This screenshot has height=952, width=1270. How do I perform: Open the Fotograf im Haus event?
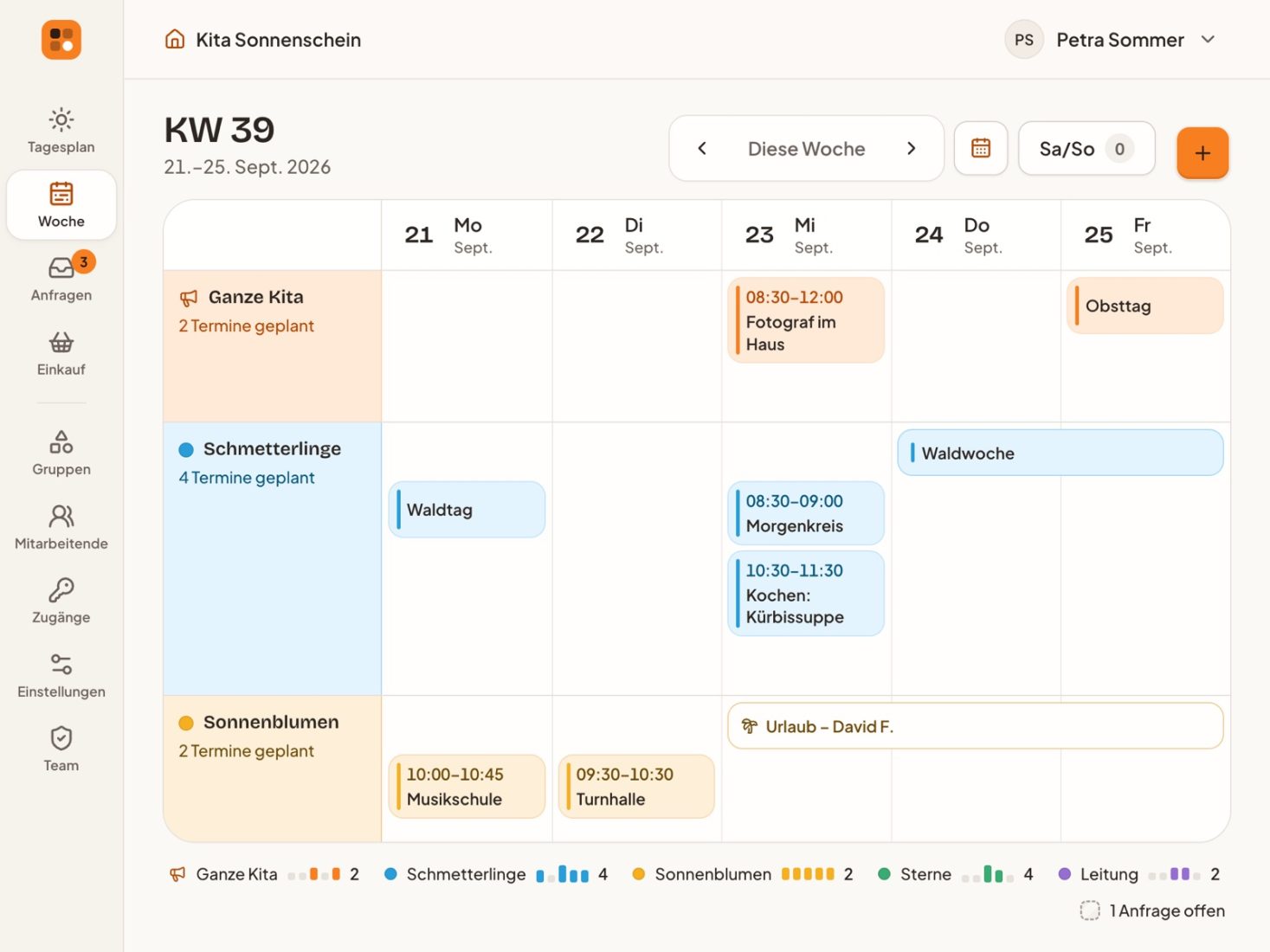pyautogui.click(x=806, y=320)
